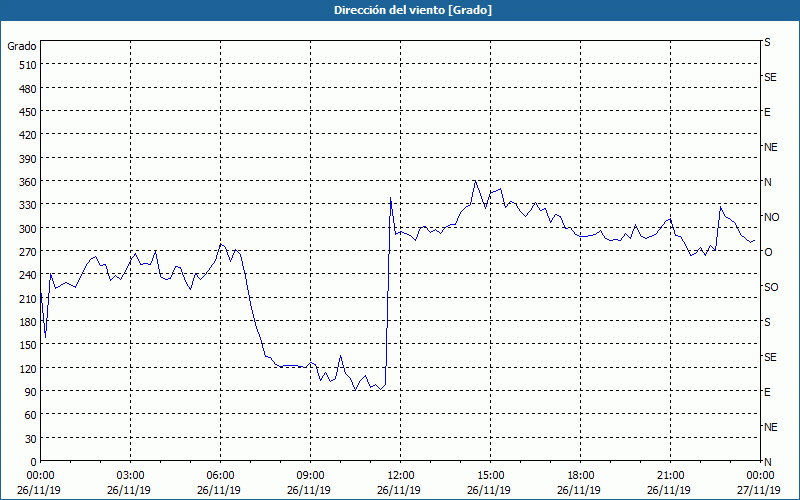Viewport: 800px width, 500px height.
Task: Pick the 330 tick label
Action: [x=28, y=205]
